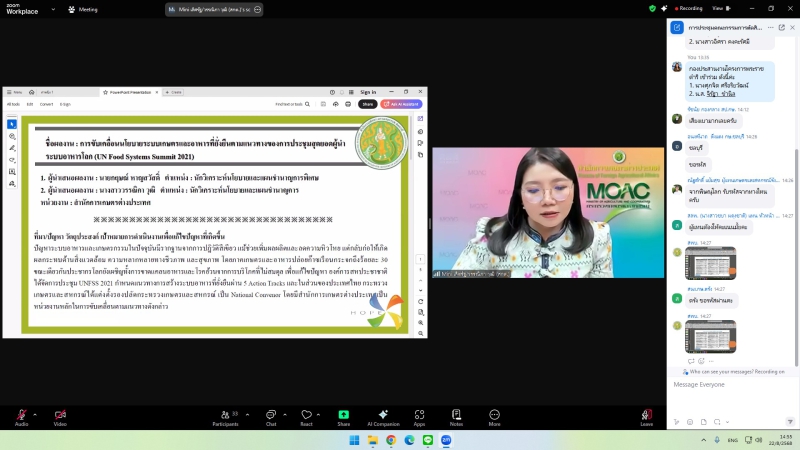Image resolution: width=800 pixels, height=450 pixels.
Task: Switch to the Meeting tab at top
Action: (x=87, y=9)
